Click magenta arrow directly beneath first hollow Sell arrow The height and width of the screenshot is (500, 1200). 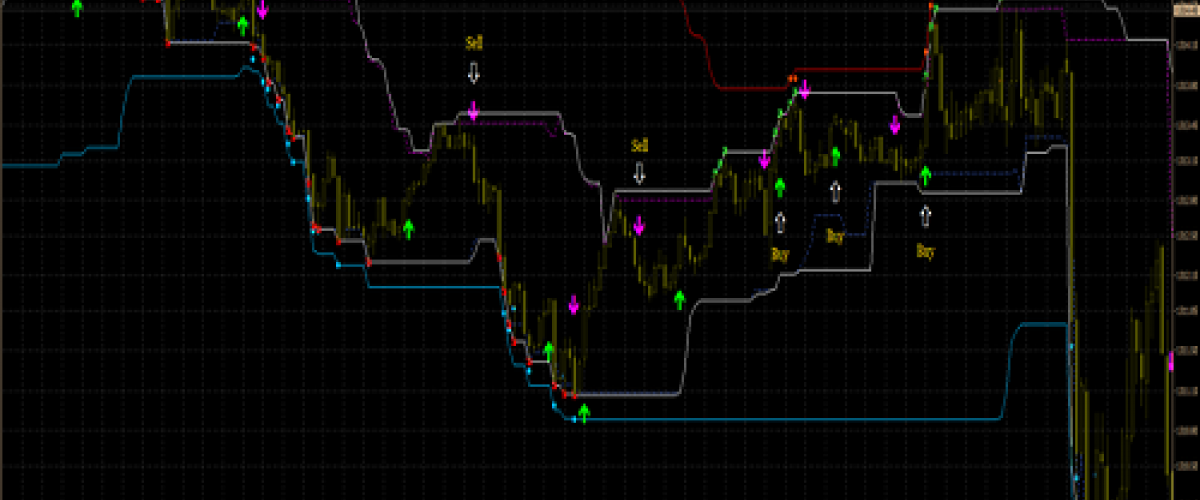(474, 111)
